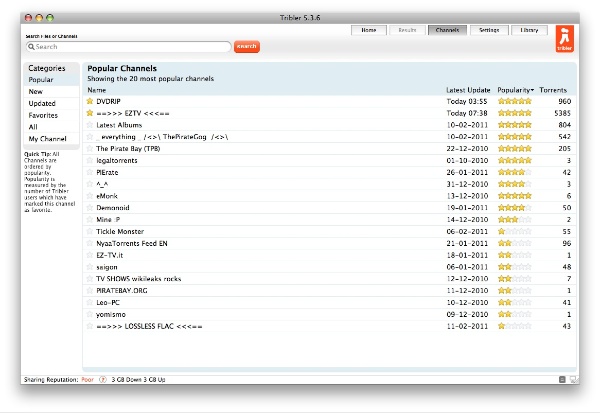Viewport: 600px width, 413px height.
Task: Select the Updated category
Action: pyautogui.click(x=51, y=103)
